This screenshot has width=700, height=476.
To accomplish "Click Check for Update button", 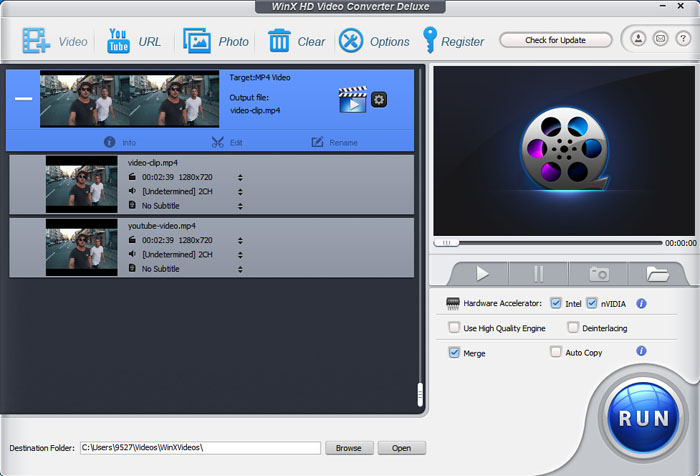I will click(555, 40).
